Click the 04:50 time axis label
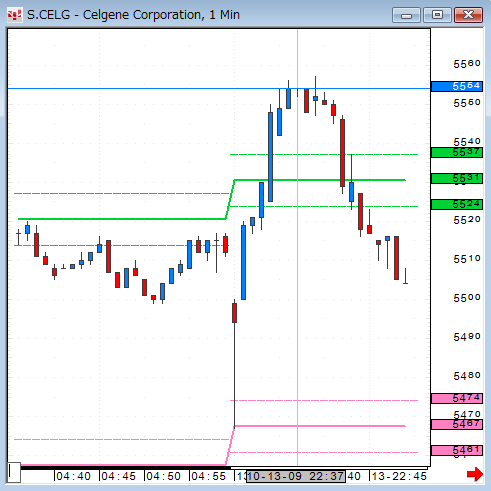The image size is (491, 491). 163,476
